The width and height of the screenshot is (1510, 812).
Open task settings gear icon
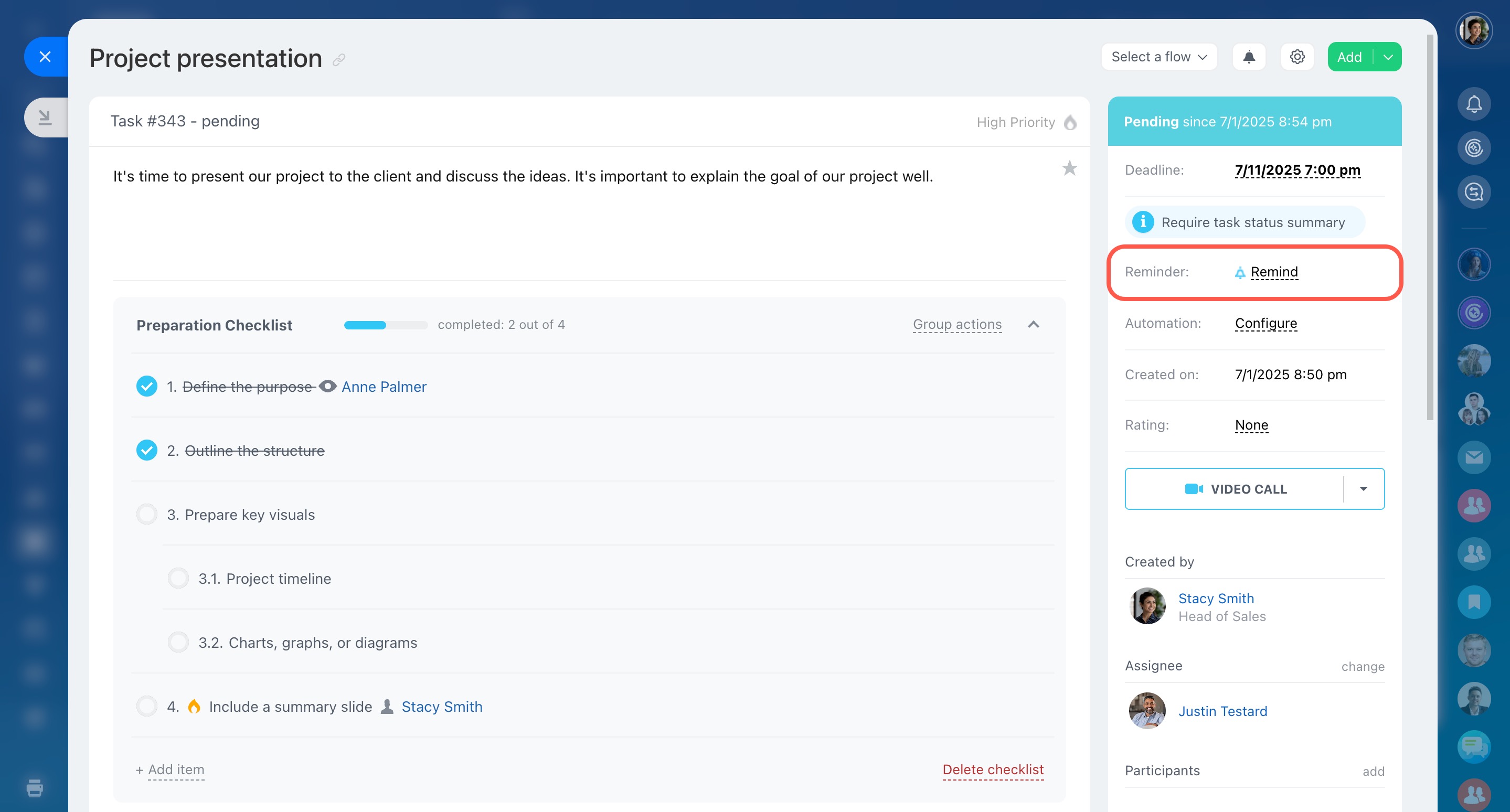pos(1296,57)
